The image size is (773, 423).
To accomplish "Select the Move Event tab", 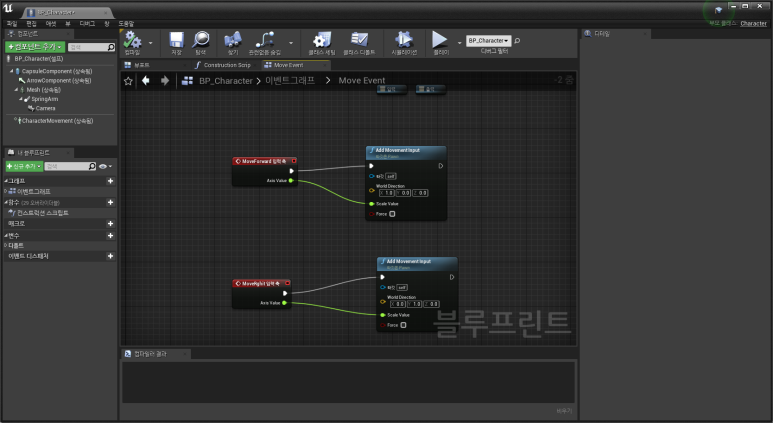I will (295, 65).
